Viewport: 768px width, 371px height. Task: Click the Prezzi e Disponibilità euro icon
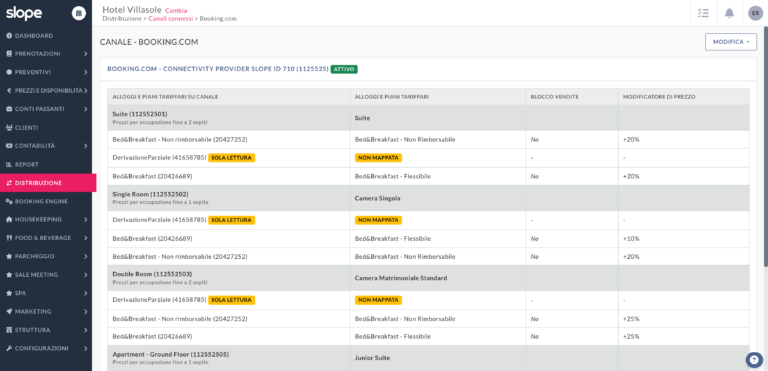click(9, 91)
